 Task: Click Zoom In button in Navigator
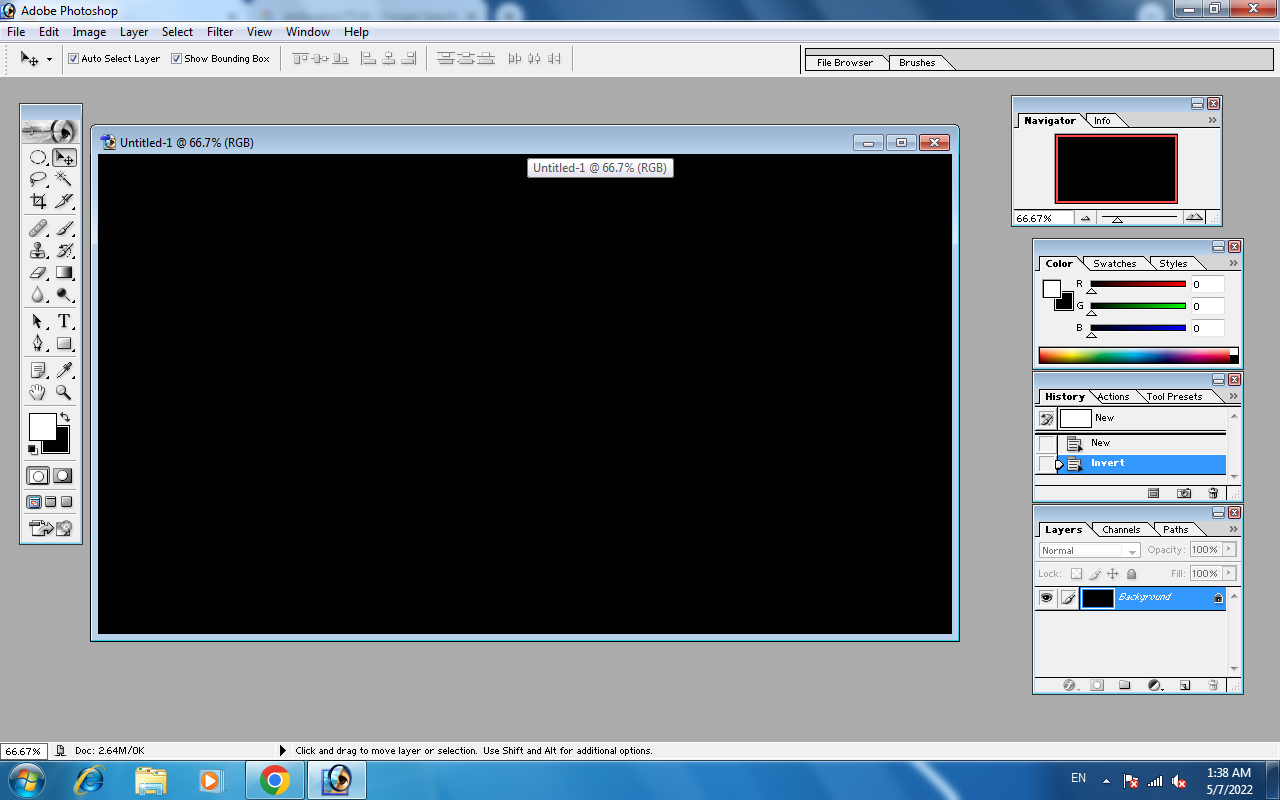tap(1194, 218)
